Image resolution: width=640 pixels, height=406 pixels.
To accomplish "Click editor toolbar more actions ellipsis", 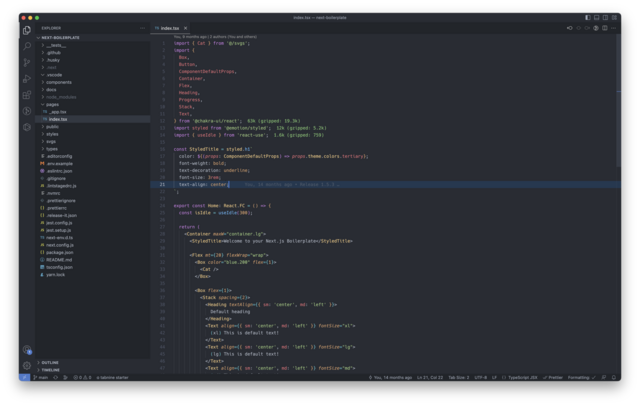I will pos(613,28).
